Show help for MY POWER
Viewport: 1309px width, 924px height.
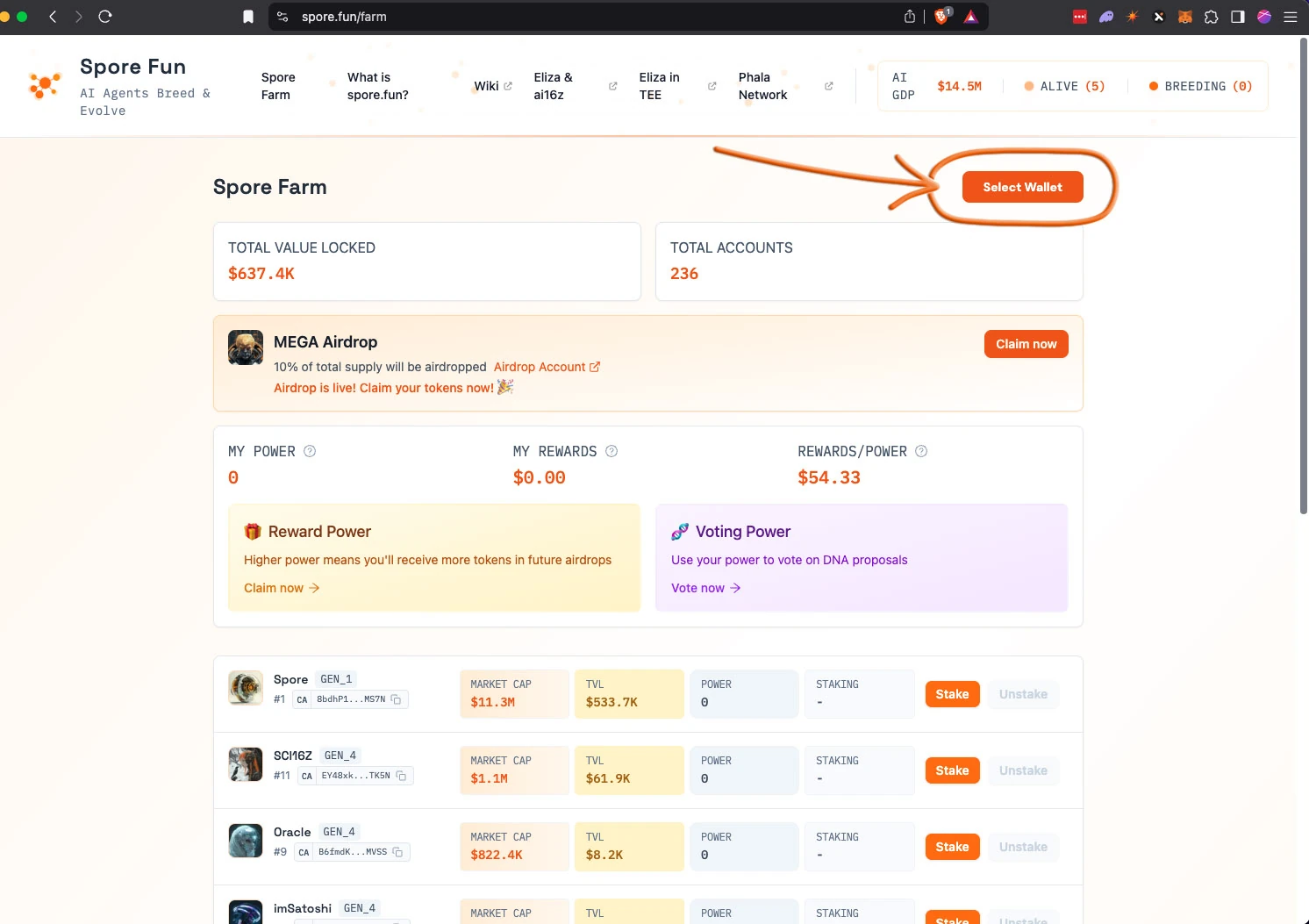(x=310, y=451)
